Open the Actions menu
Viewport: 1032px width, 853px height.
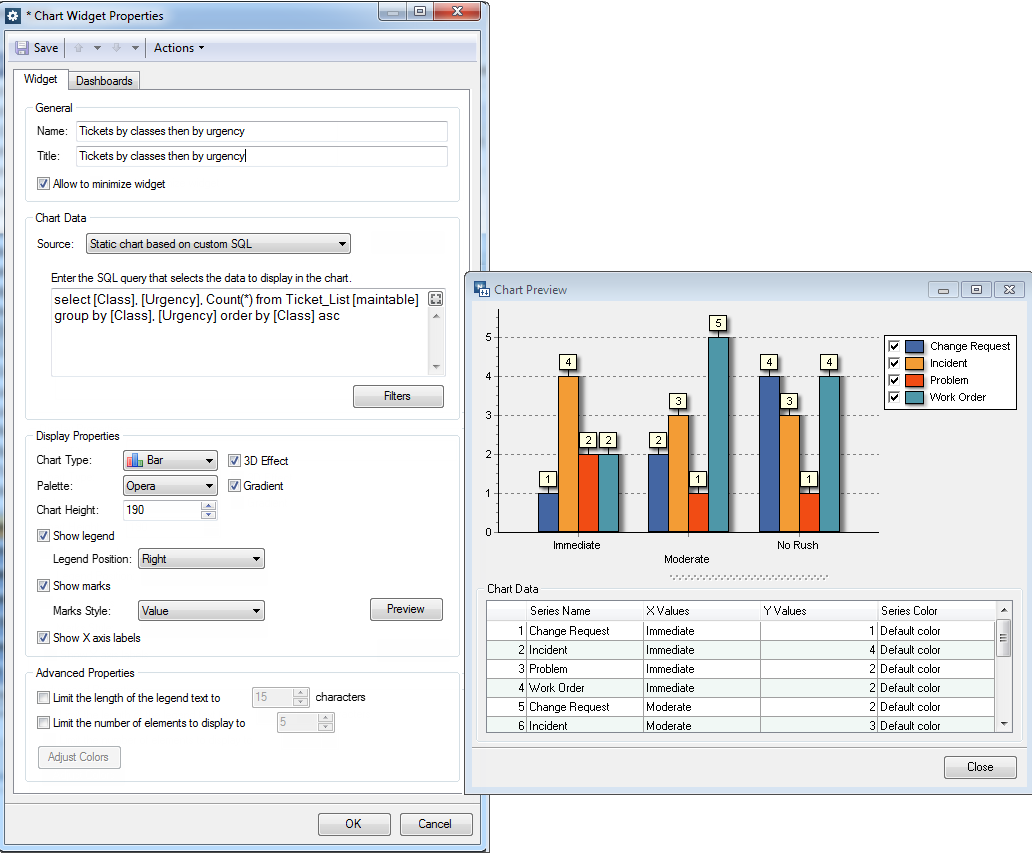179,48
